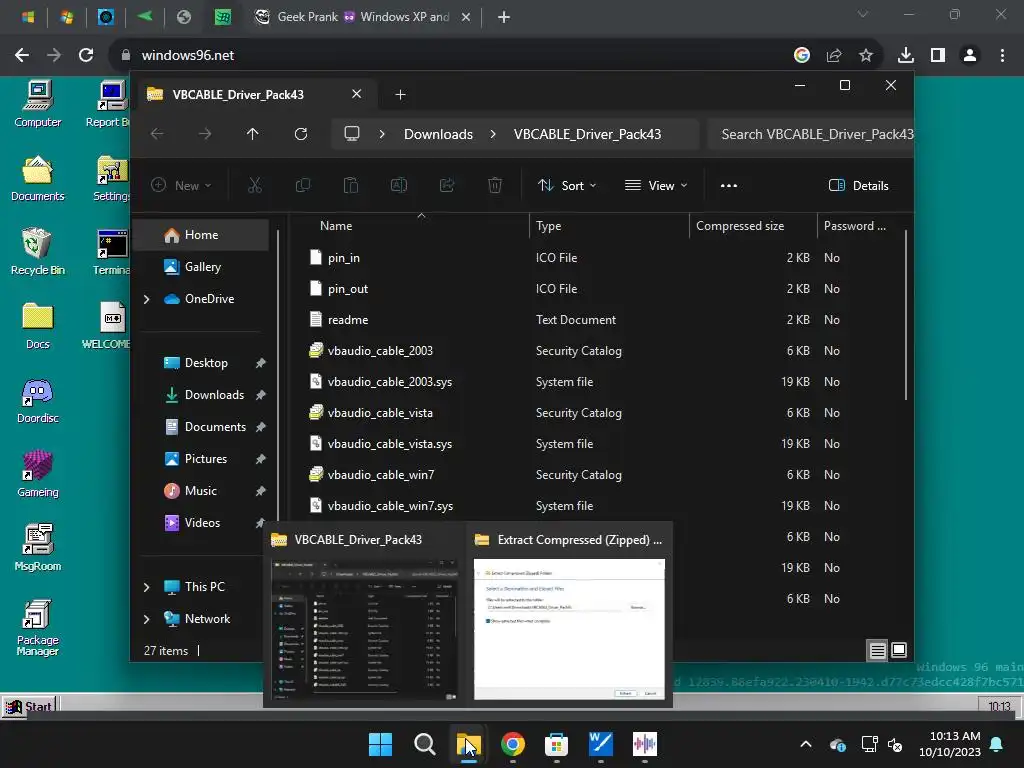This screenshot has height=768, width=1024.
Task: Open the Gameing desktop icon
Action: pyautogui.click(x=37, y=474)
